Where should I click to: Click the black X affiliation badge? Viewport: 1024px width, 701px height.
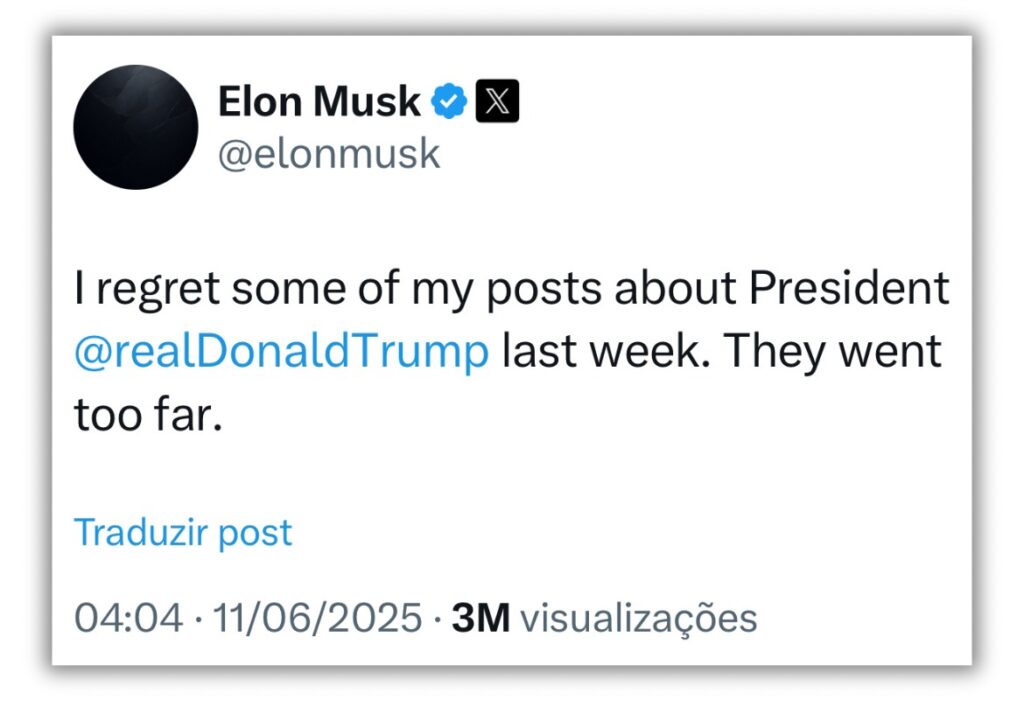[497, 102]
